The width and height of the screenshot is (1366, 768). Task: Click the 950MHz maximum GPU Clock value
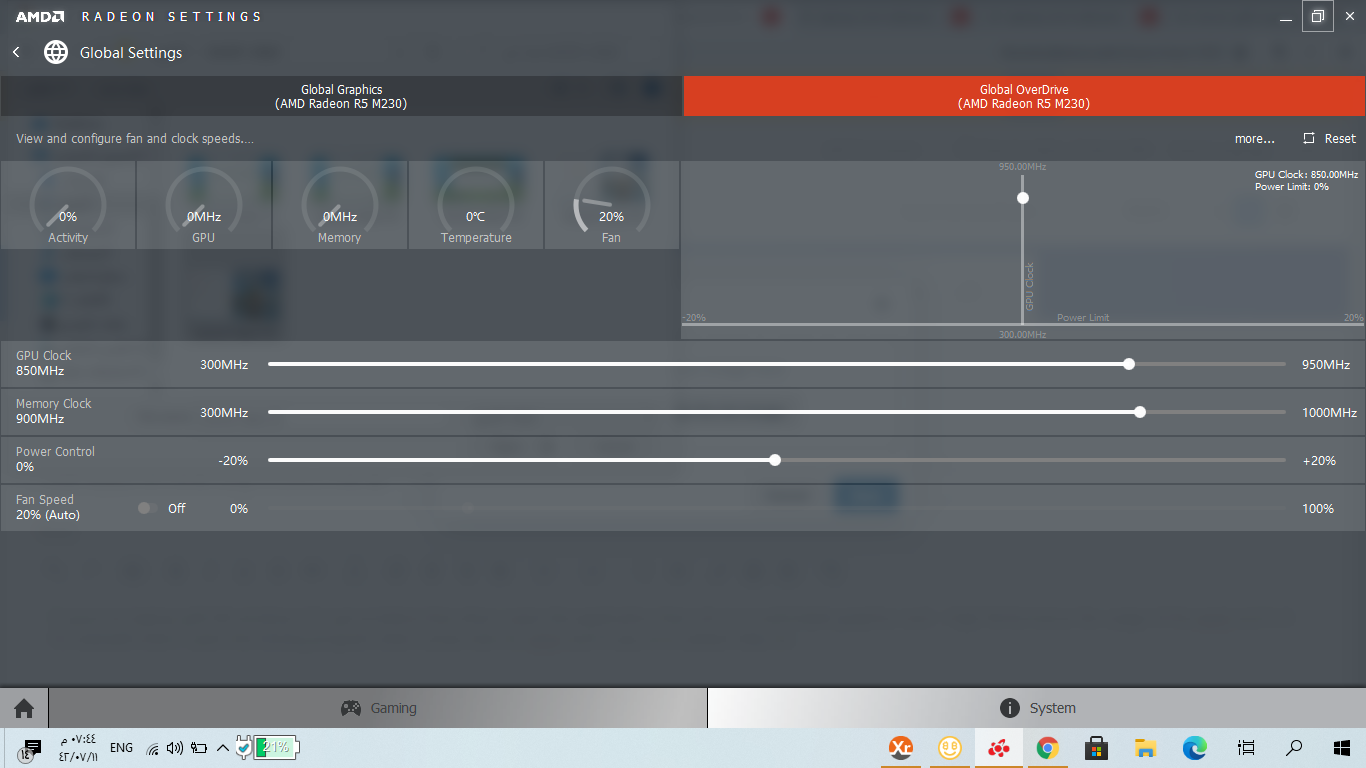pyautogui.click(x=1326, y=364)
